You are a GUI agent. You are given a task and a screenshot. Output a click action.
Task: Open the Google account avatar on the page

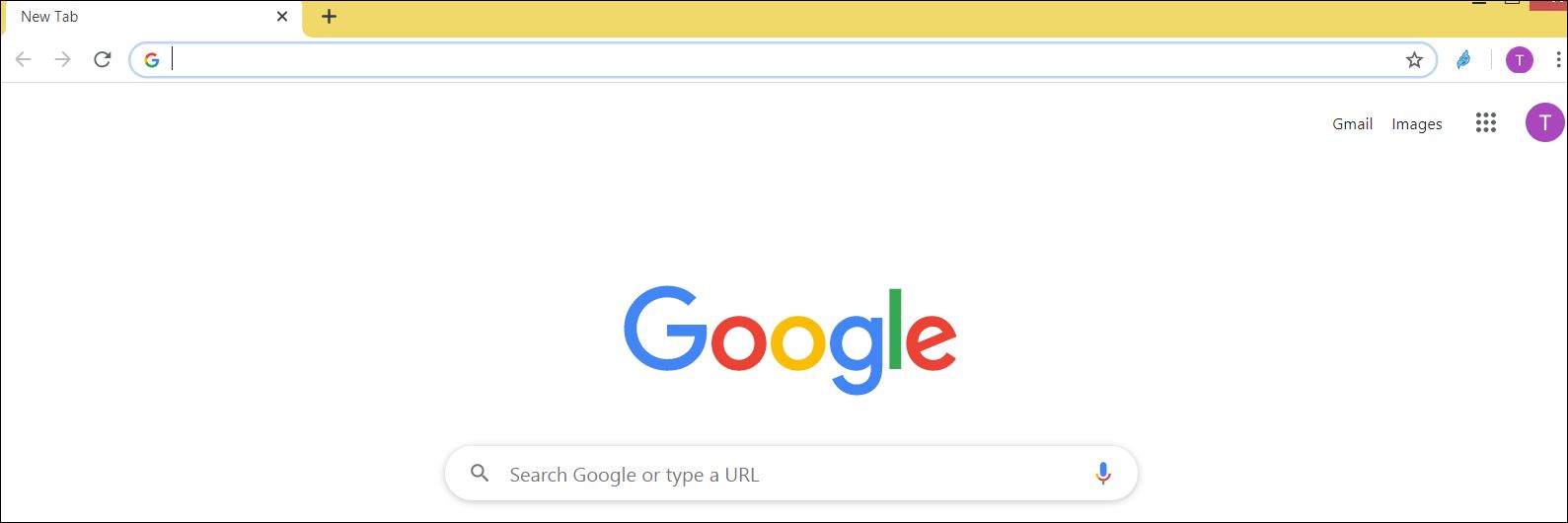1544,122
